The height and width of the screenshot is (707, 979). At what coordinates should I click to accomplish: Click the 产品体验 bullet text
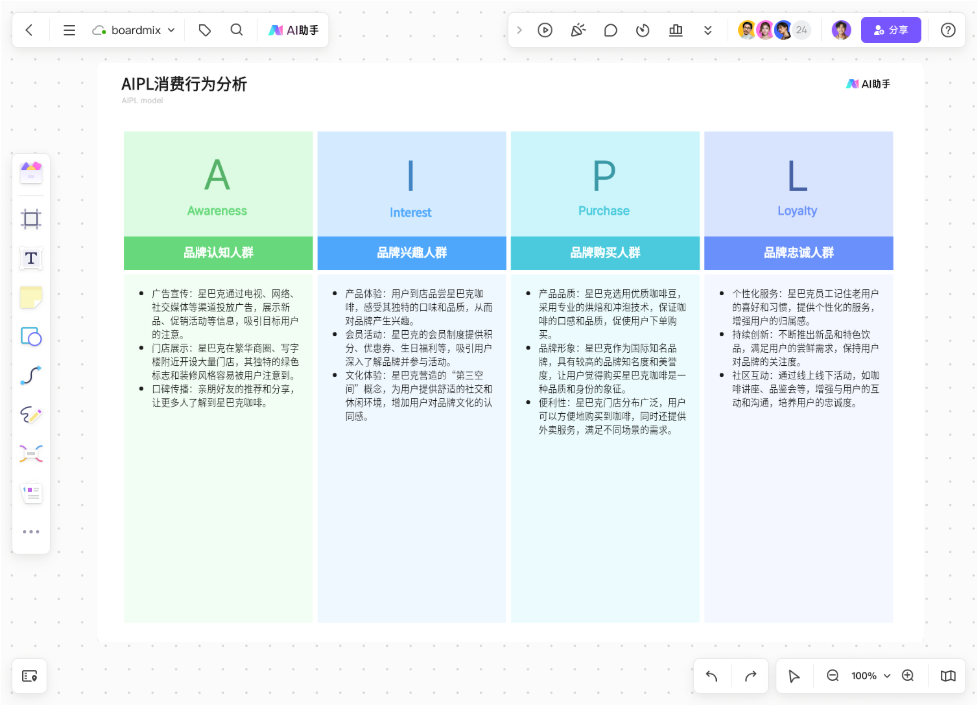(x=418, y=307)
